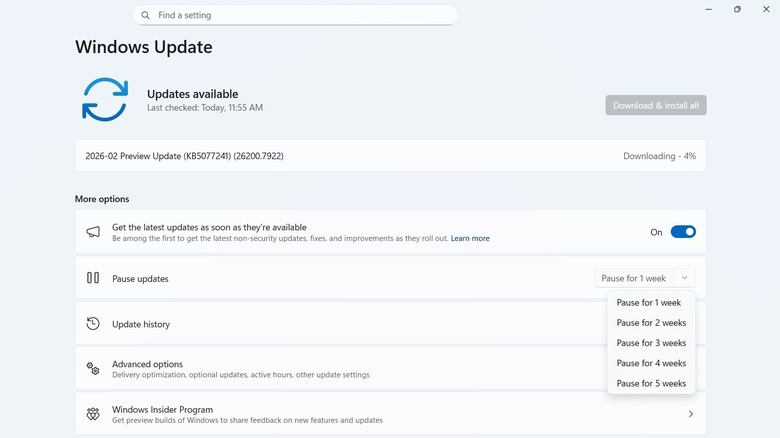Open Advanced options settings
The height and width of the screenshot is (438, 780).
coord(390,369)
